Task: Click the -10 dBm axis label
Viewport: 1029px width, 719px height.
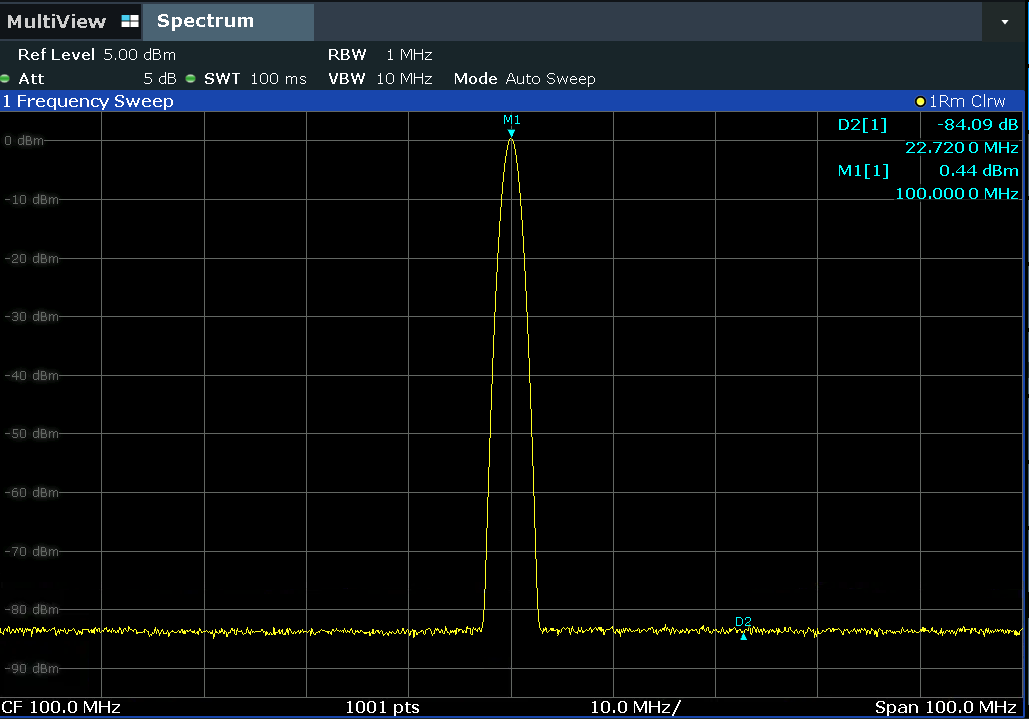Action: click(31, 199)
